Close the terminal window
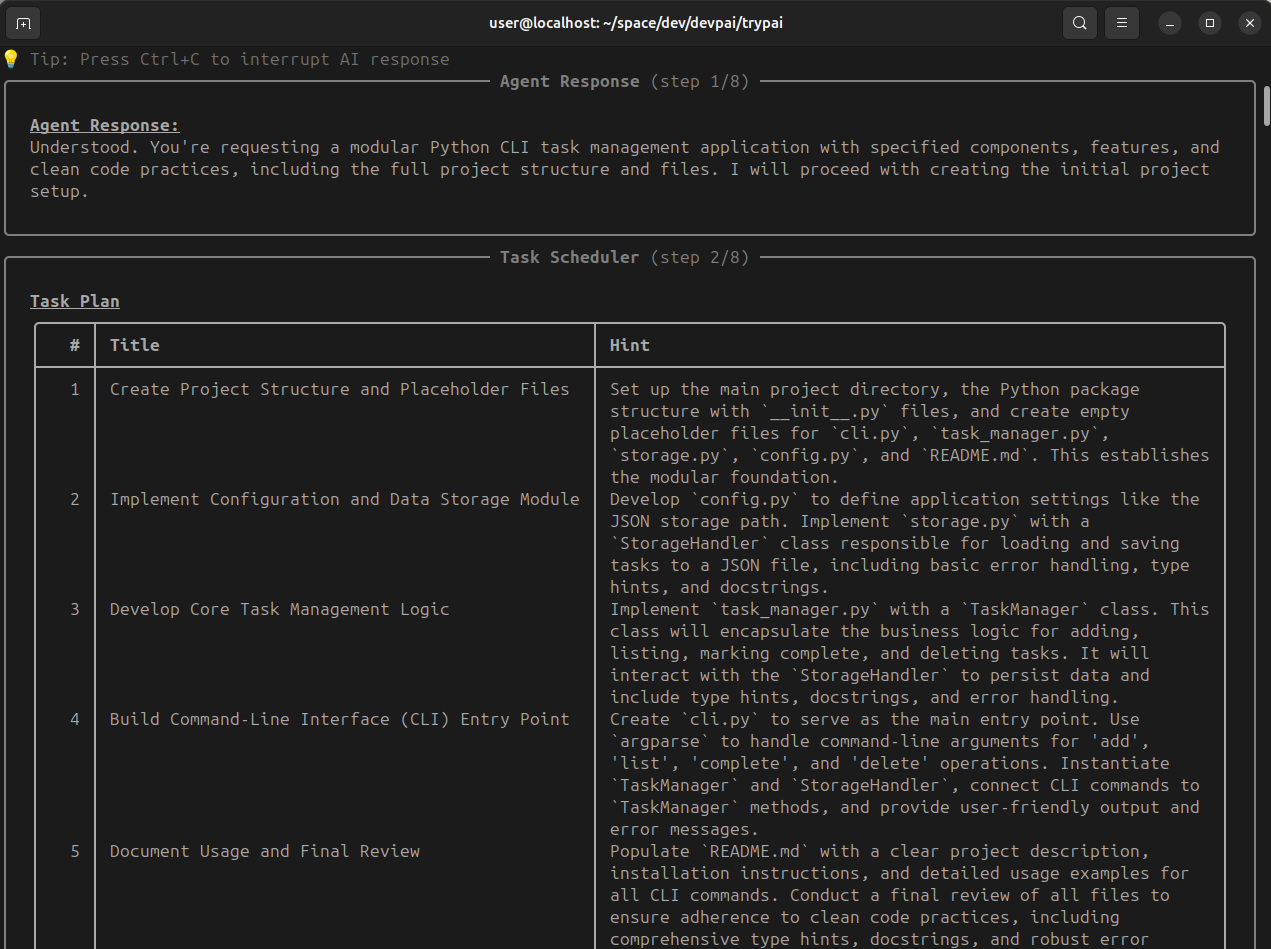 pyautogui.click(x=1249, y=23)
